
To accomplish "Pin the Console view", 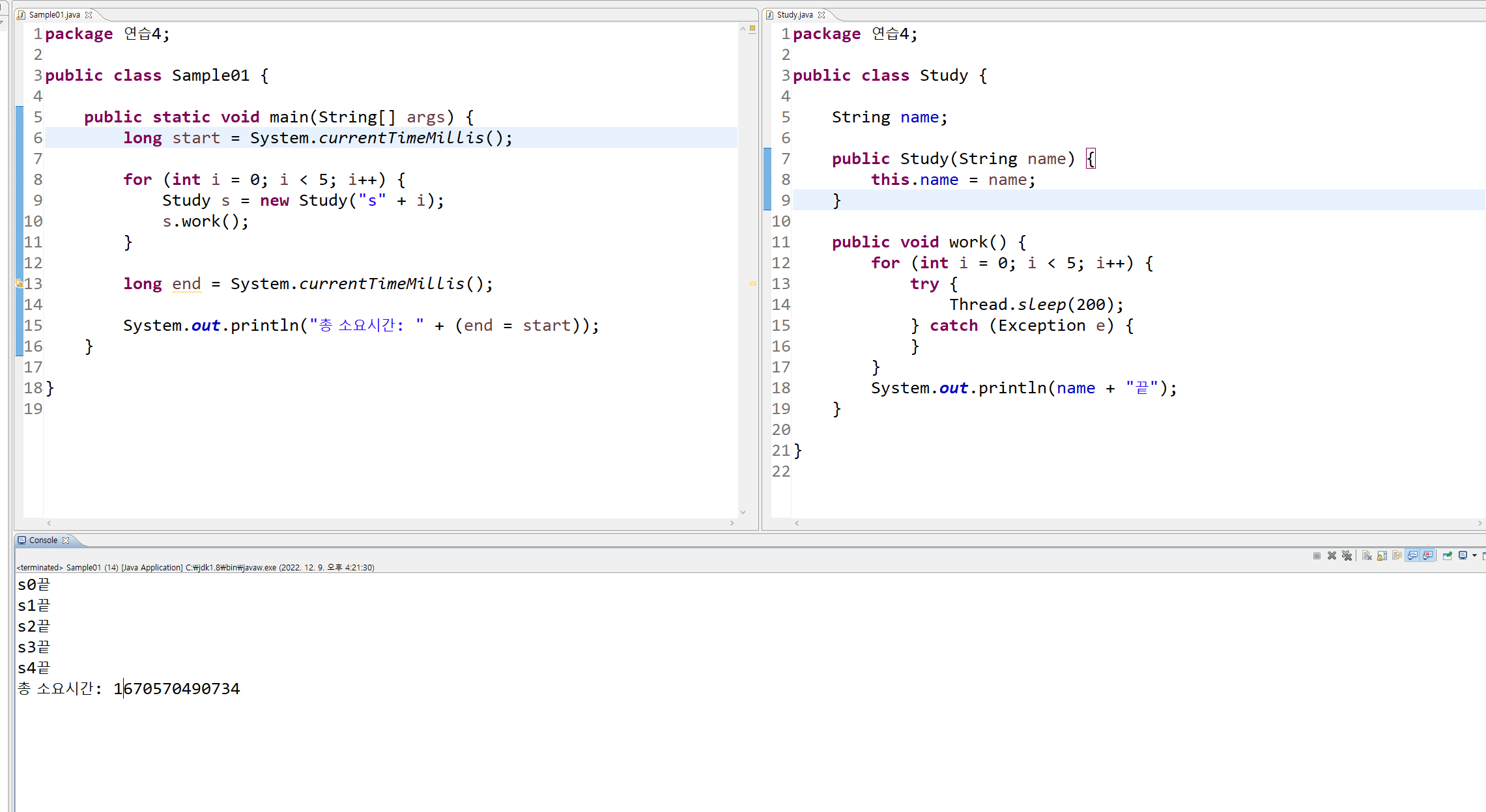I will [1447, 555].
